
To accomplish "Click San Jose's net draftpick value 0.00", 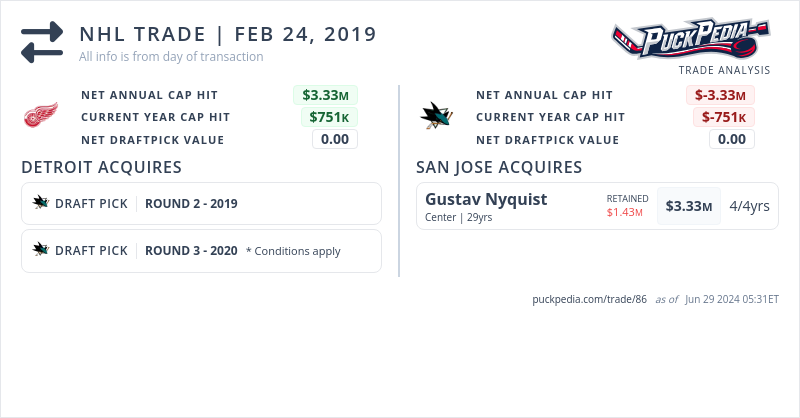I will (x=731, y=139).
